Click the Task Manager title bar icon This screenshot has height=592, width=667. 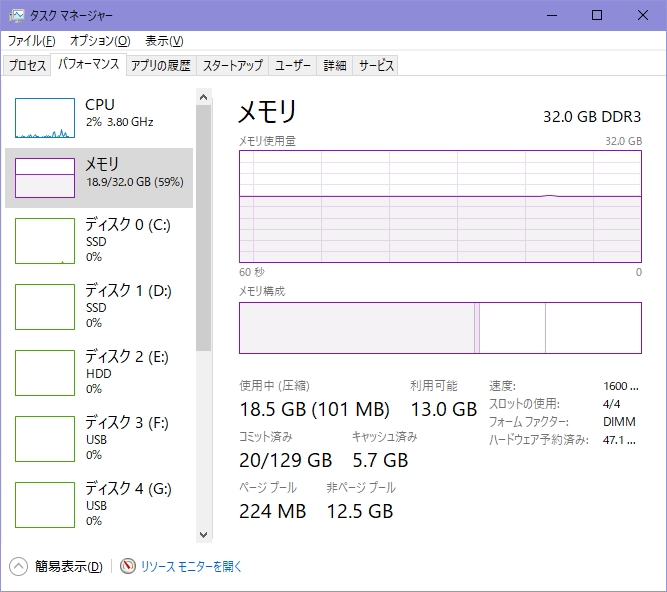point(17,15)
